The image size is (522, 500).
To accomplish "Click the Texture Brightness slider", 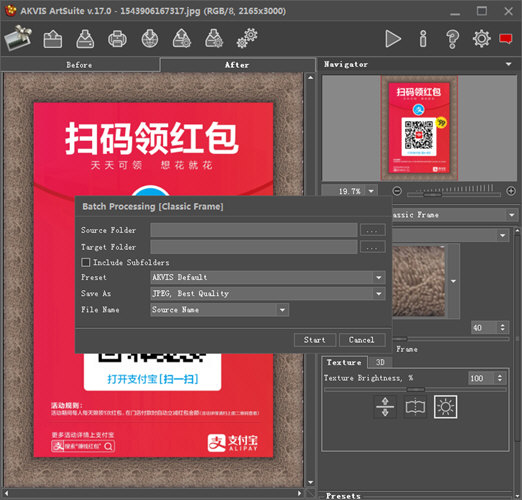I will click(415, 389).
